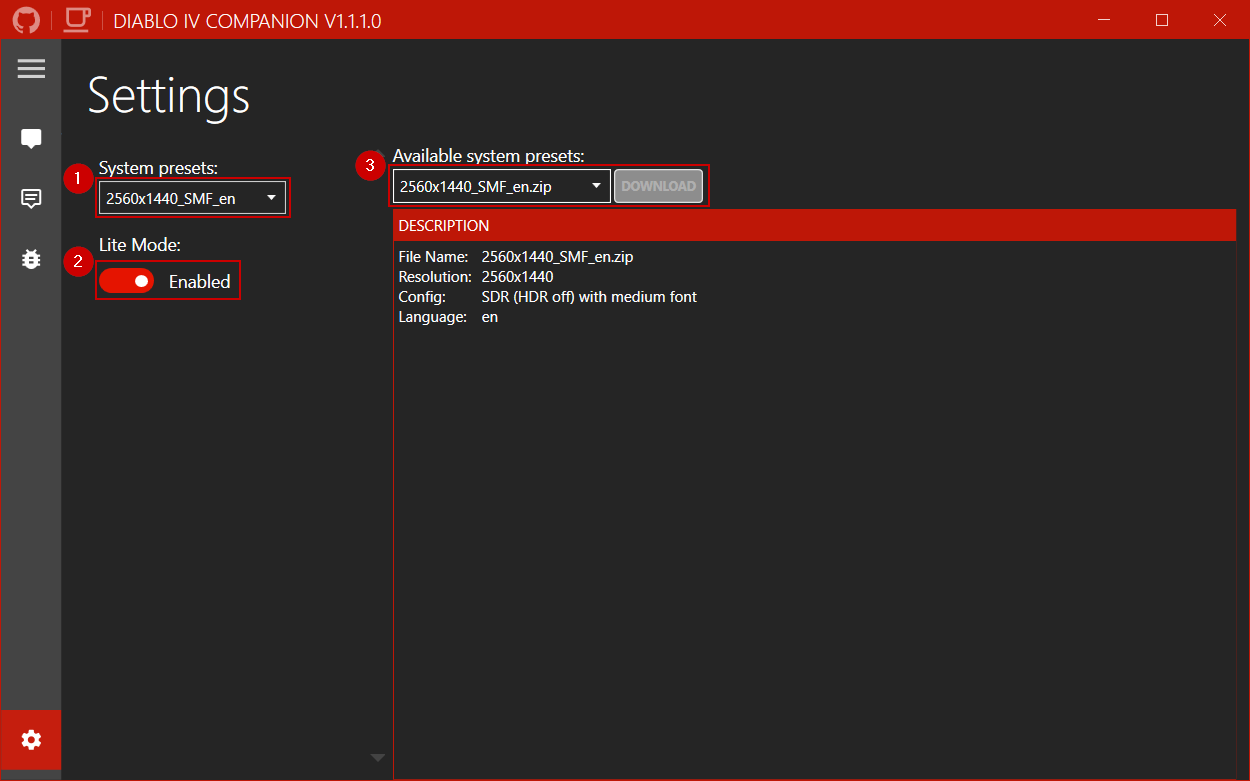Open the Available system presets dropdown
Image resolution: width=1250 pixels, height=781 pixels.
[501, 186]
